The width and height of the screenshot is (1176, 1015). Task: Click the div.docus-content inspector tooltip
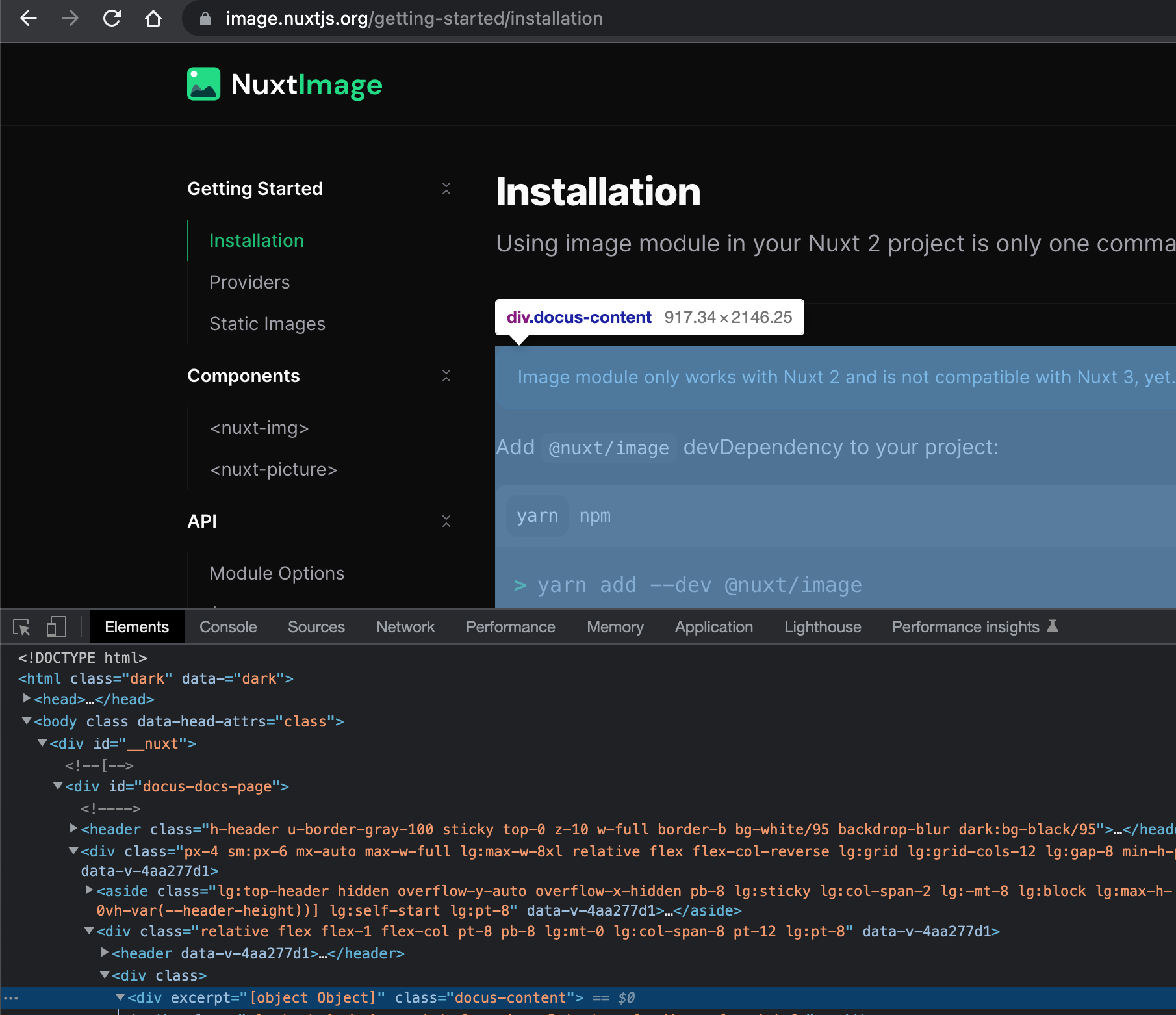(650, 317)
